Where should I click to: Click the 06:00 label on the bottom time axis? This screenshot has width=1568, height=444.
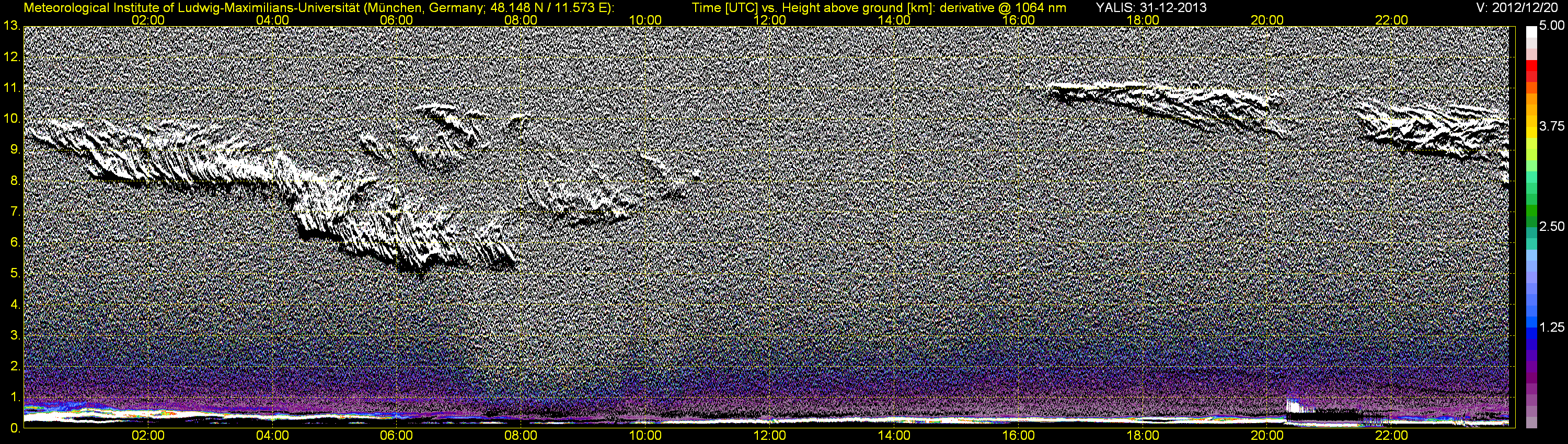396,436
